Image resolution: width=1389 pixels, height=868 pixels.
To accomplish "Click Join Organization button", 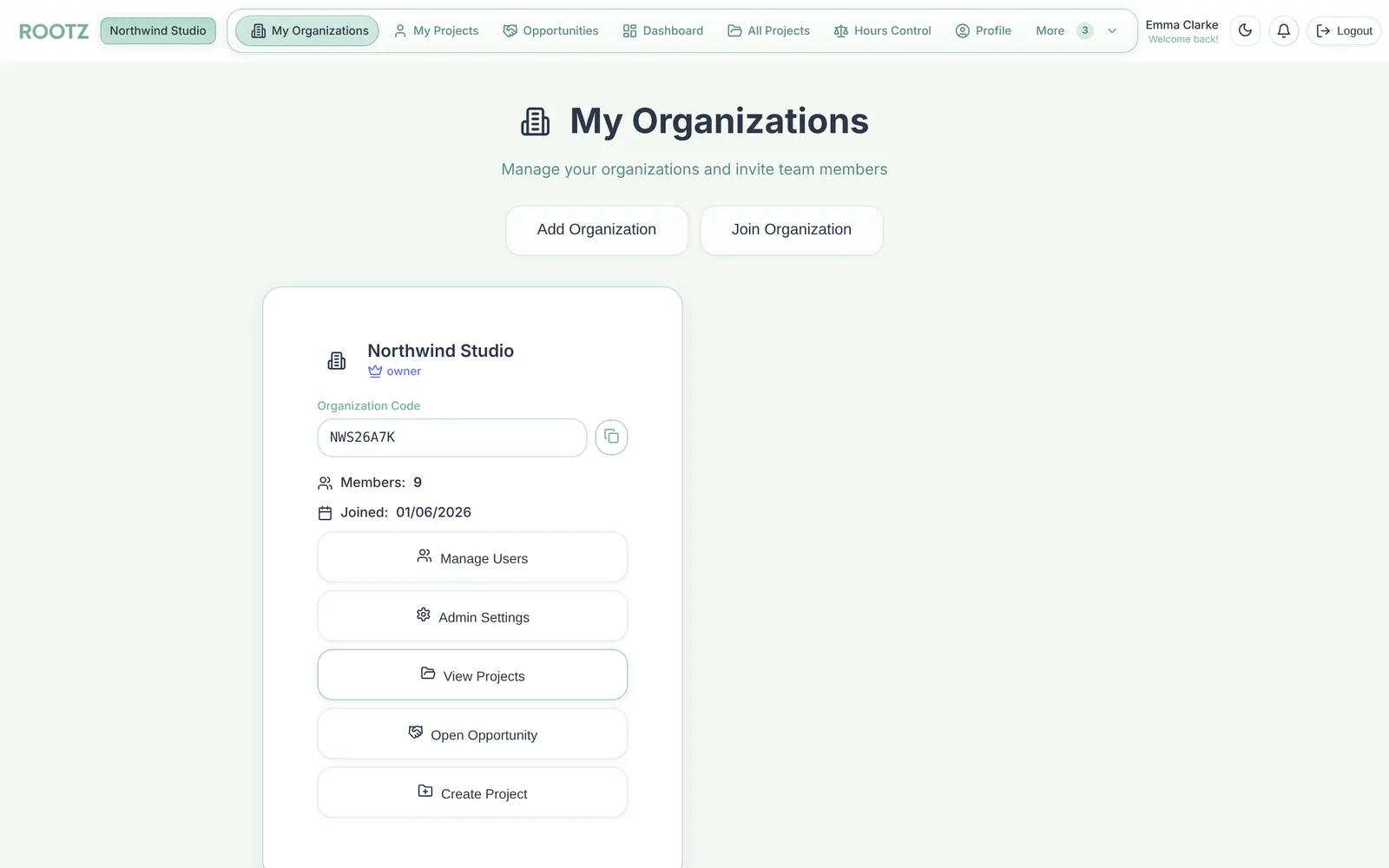I will [792, 230].
